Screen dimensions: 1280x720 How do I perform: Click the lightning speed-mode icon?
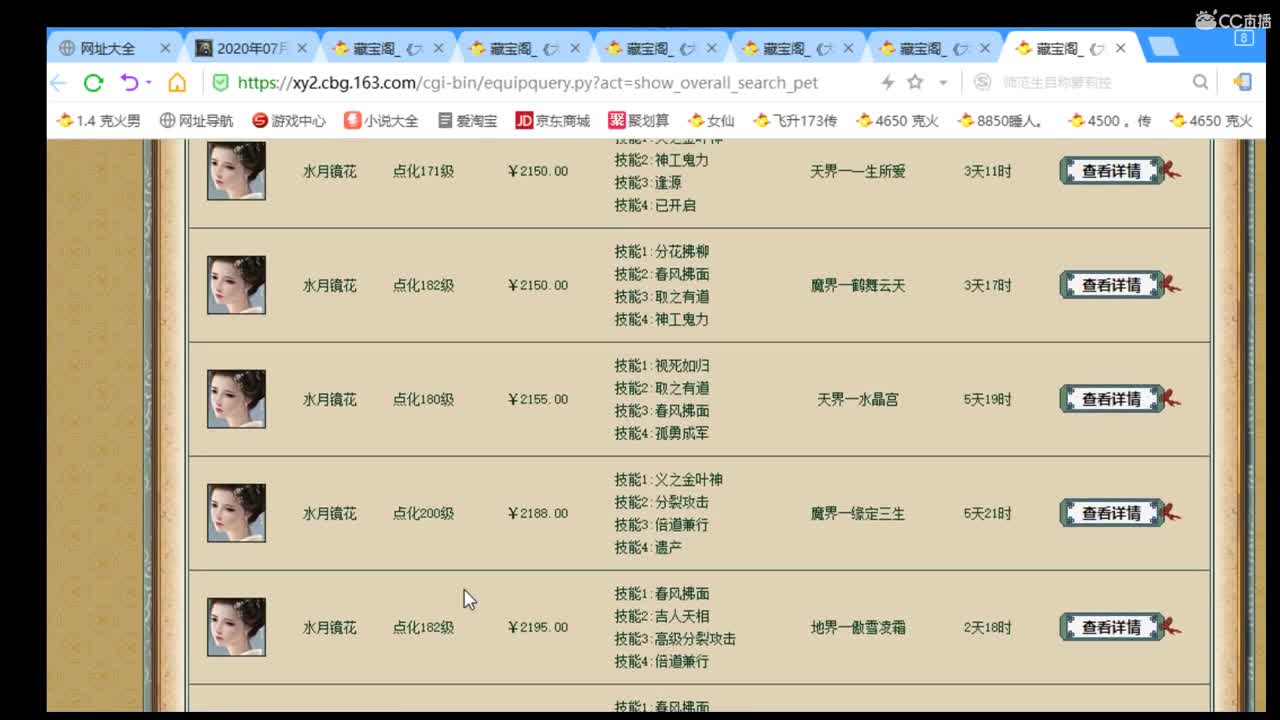887,83
